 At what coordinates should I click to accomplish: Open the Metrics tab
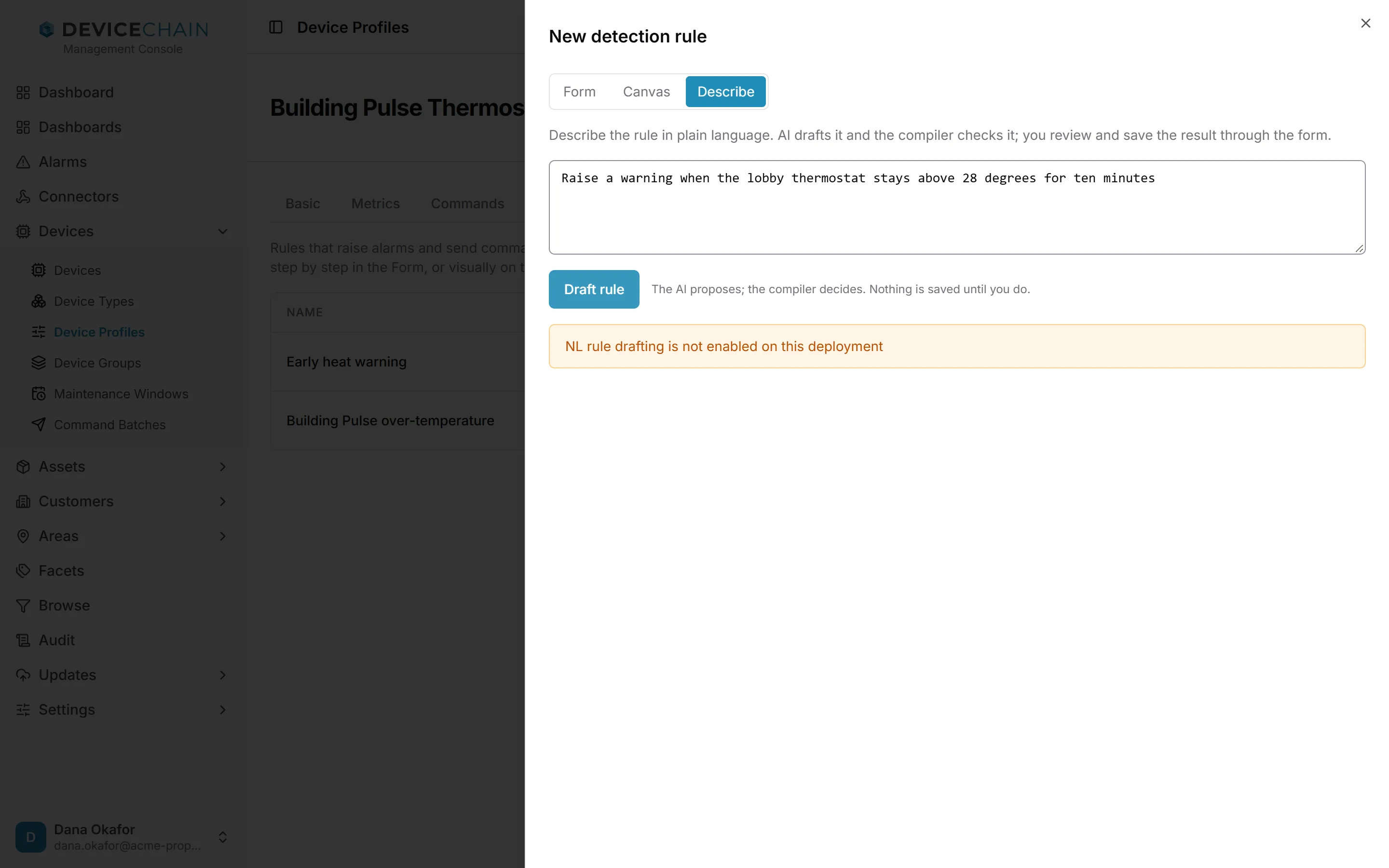click(x=375, y=204)
